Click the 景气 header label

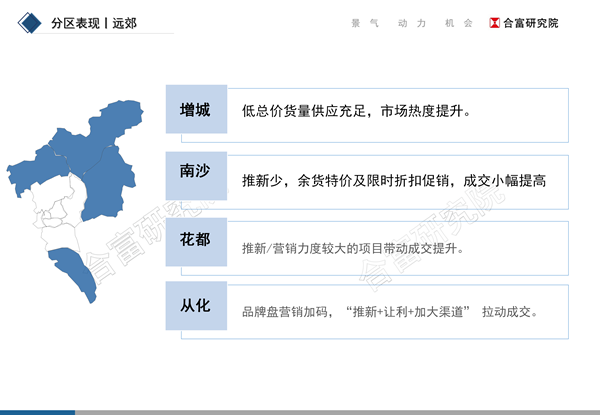(365, 23)
